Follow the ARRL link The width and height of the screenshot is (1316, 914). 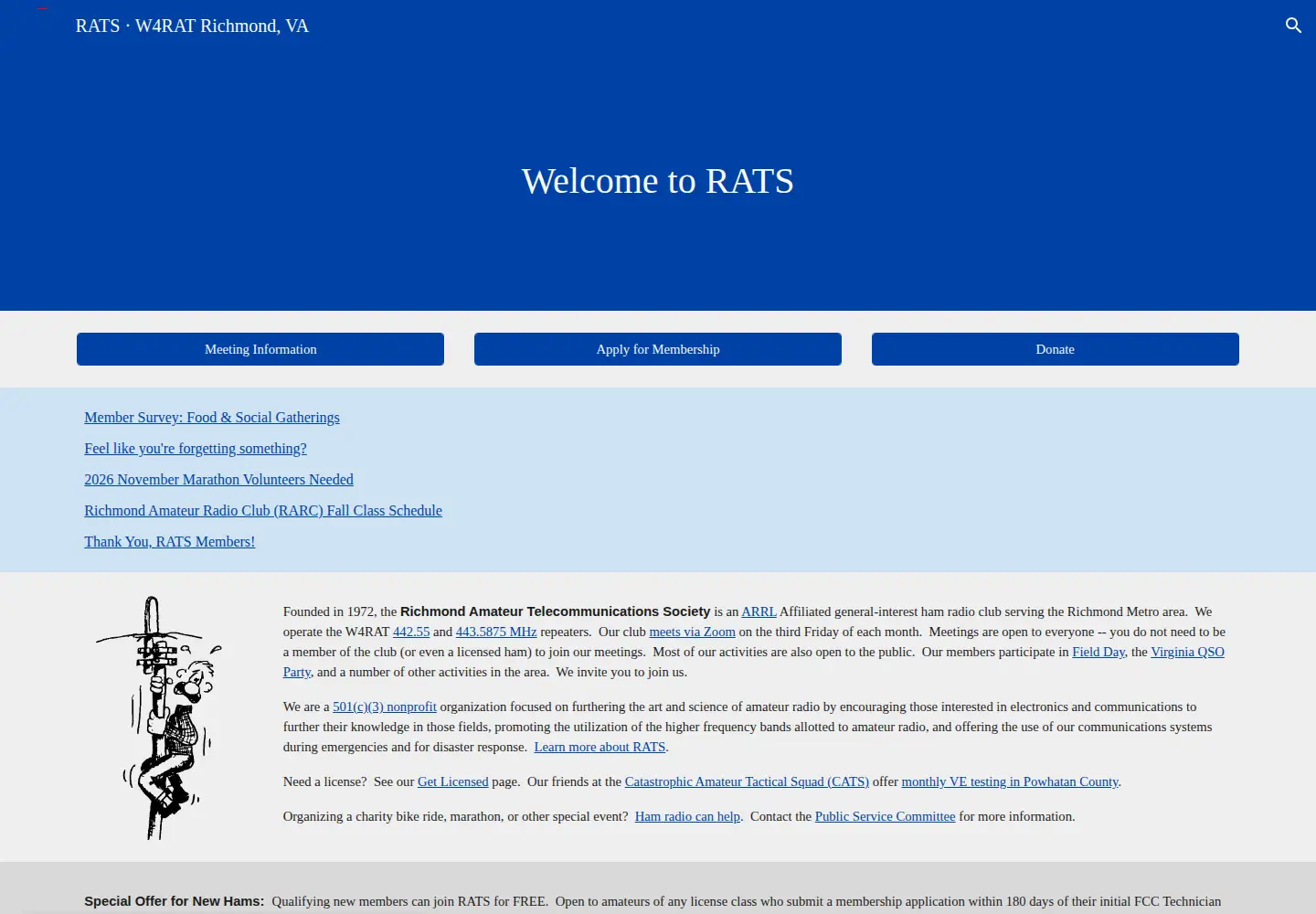(759, 611)
